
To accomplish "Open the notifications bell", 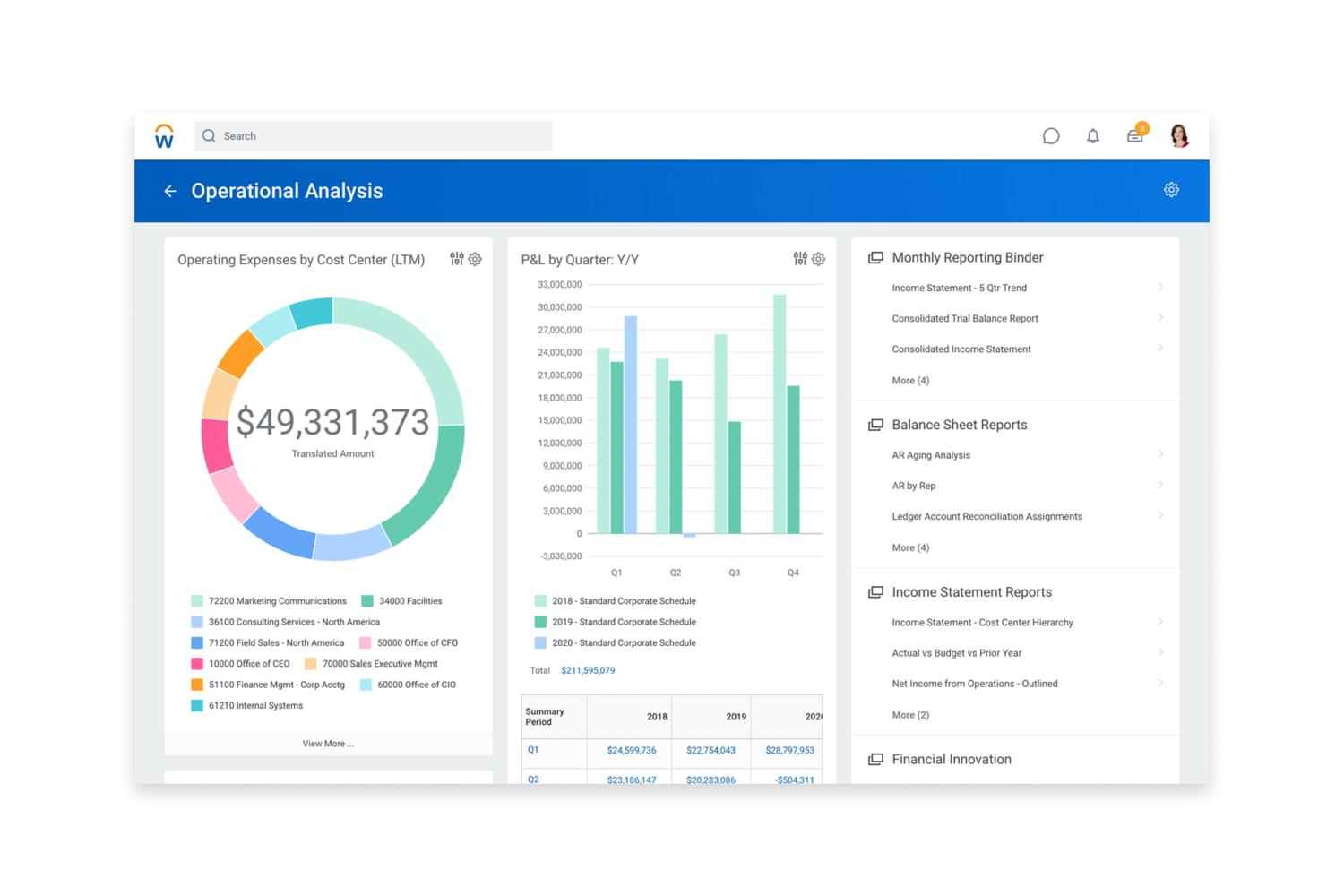I will coord(1093,136).
